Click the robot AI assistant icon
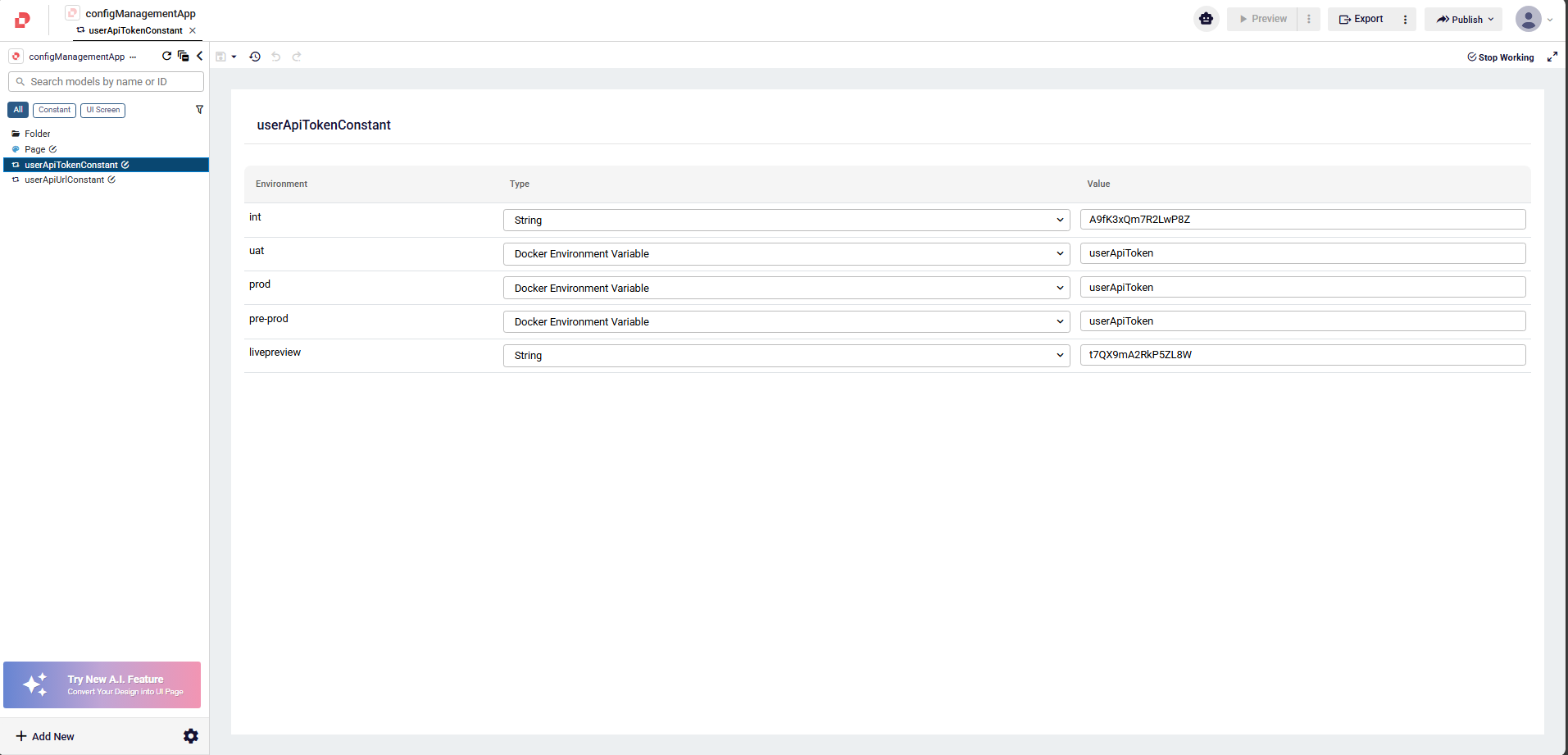Viewport: 1568px width, 755px height. 1206,19
